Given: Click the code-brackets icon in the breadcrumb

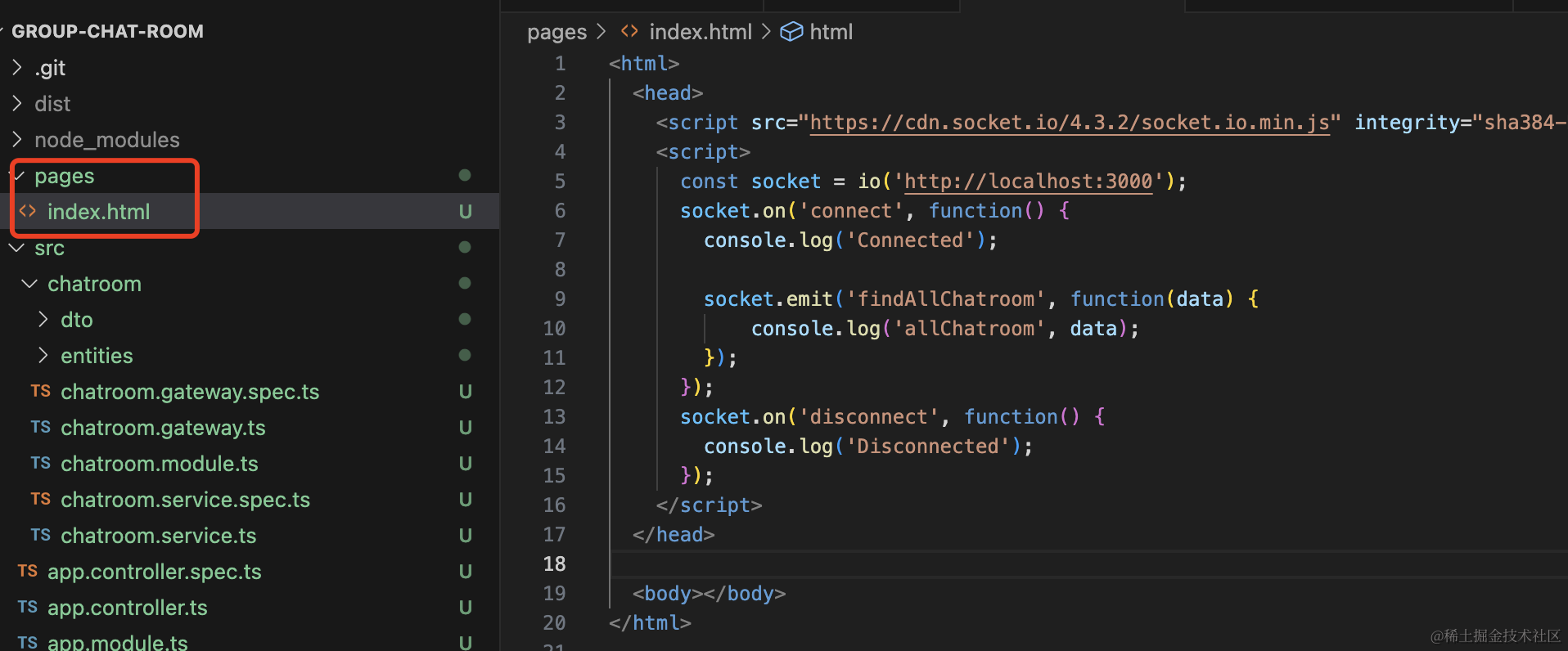Looking at the screenshot, I should tap(629, 32).
